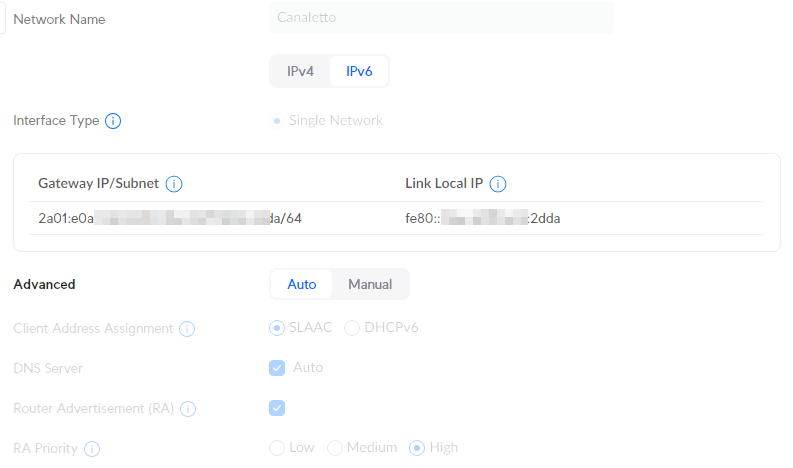Screen dimensions: 793x468
Task: Click the Link Local IP info icon
Action: (498, 184)
